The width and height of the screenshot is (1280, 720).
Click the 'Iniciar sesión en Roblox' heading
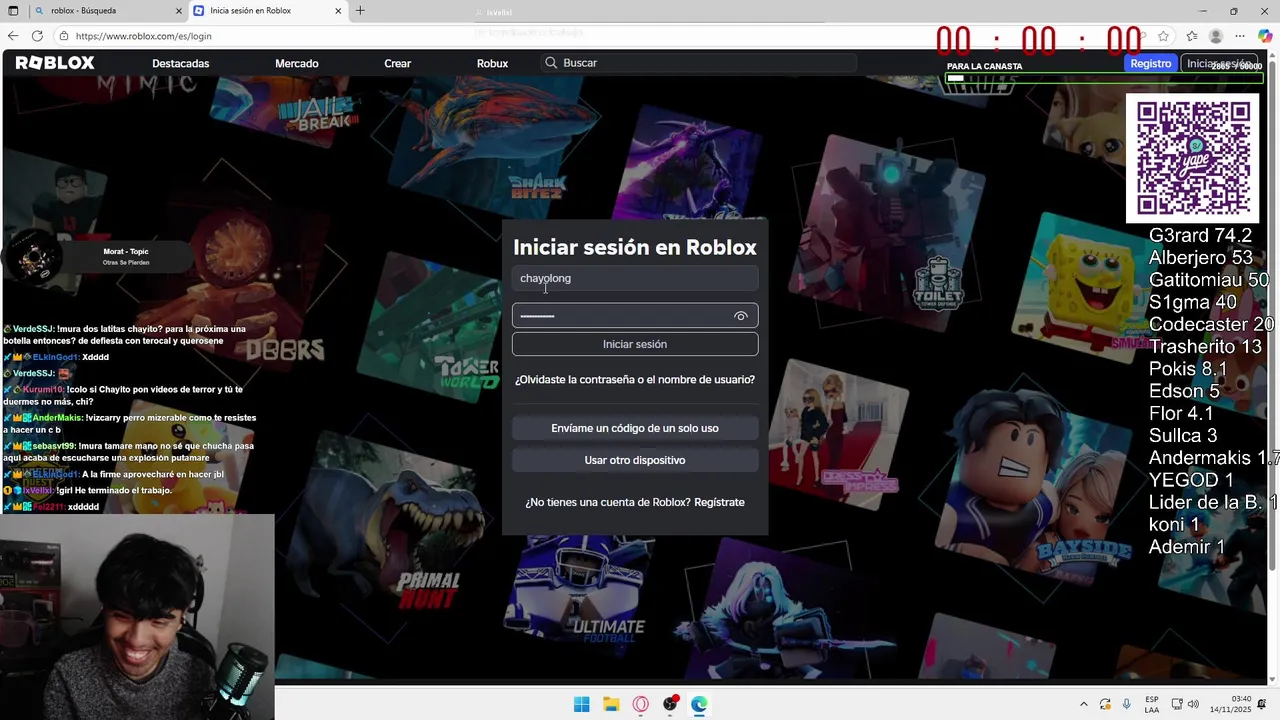point(635,247)
